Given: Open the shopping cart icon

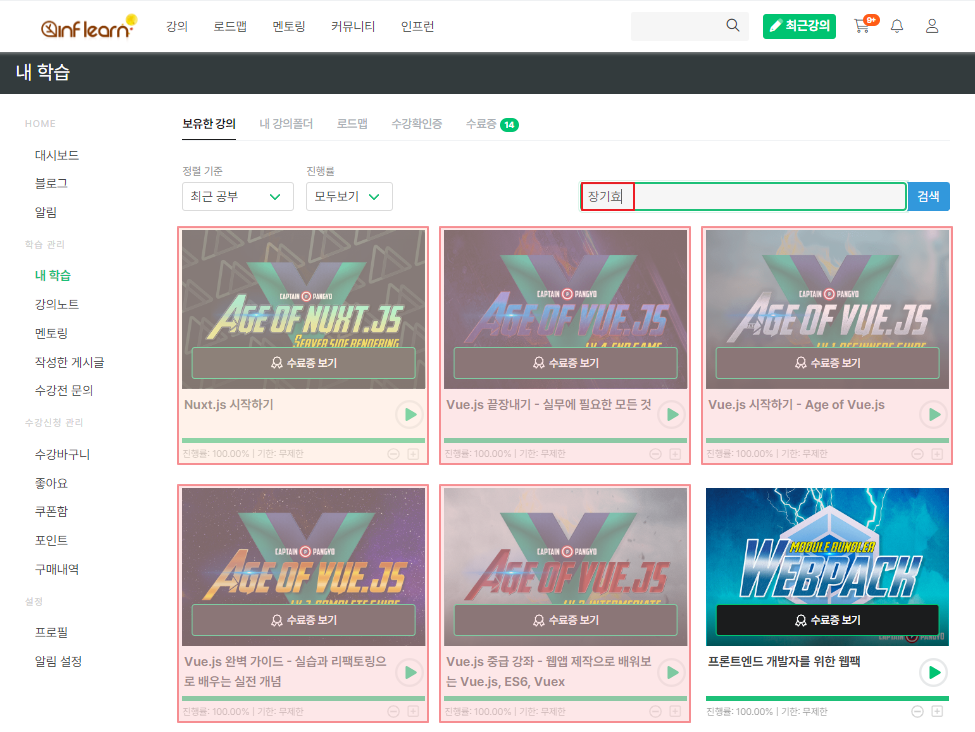Looking at the screenshot, I should [x=862, y=26].
